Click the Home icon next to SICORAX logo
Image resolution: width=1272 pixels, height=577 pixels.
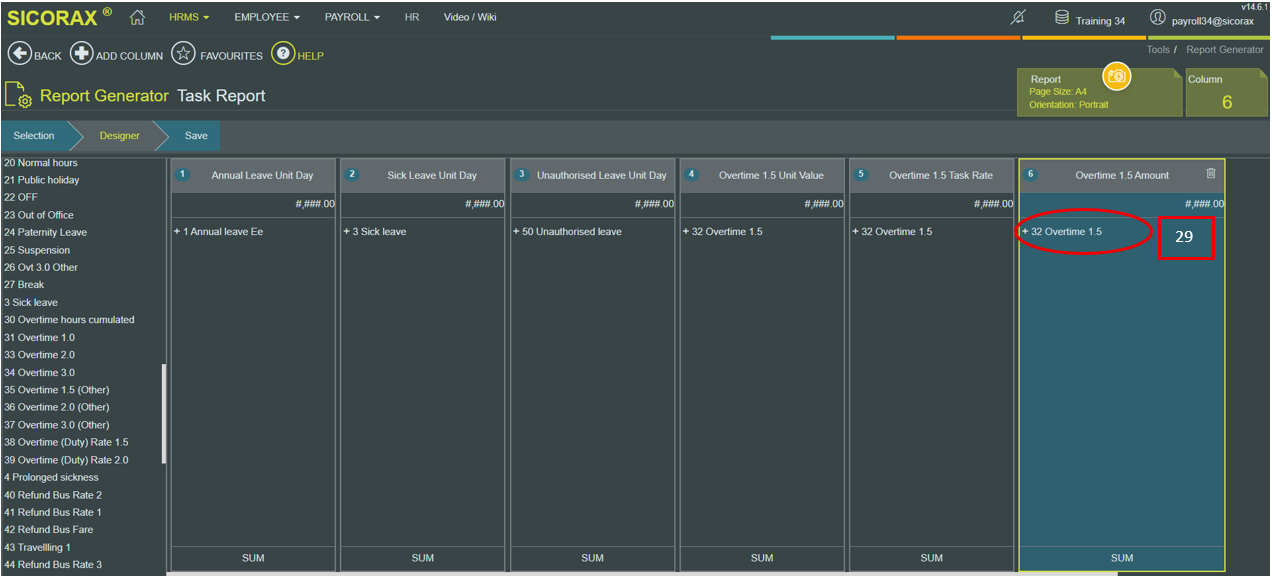(x=138, y=17)
